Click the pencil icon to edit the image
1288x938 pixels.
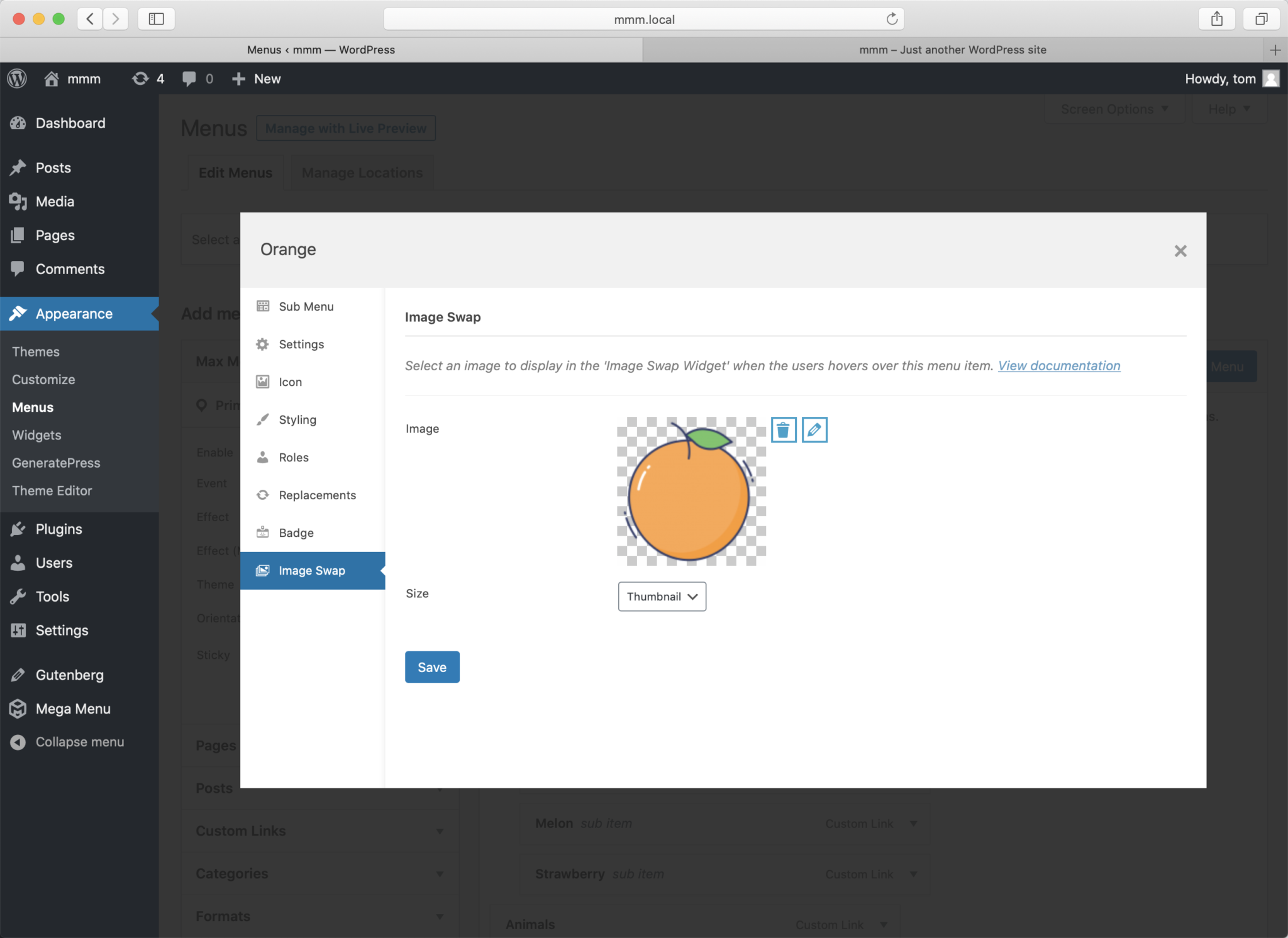point(814,430)
